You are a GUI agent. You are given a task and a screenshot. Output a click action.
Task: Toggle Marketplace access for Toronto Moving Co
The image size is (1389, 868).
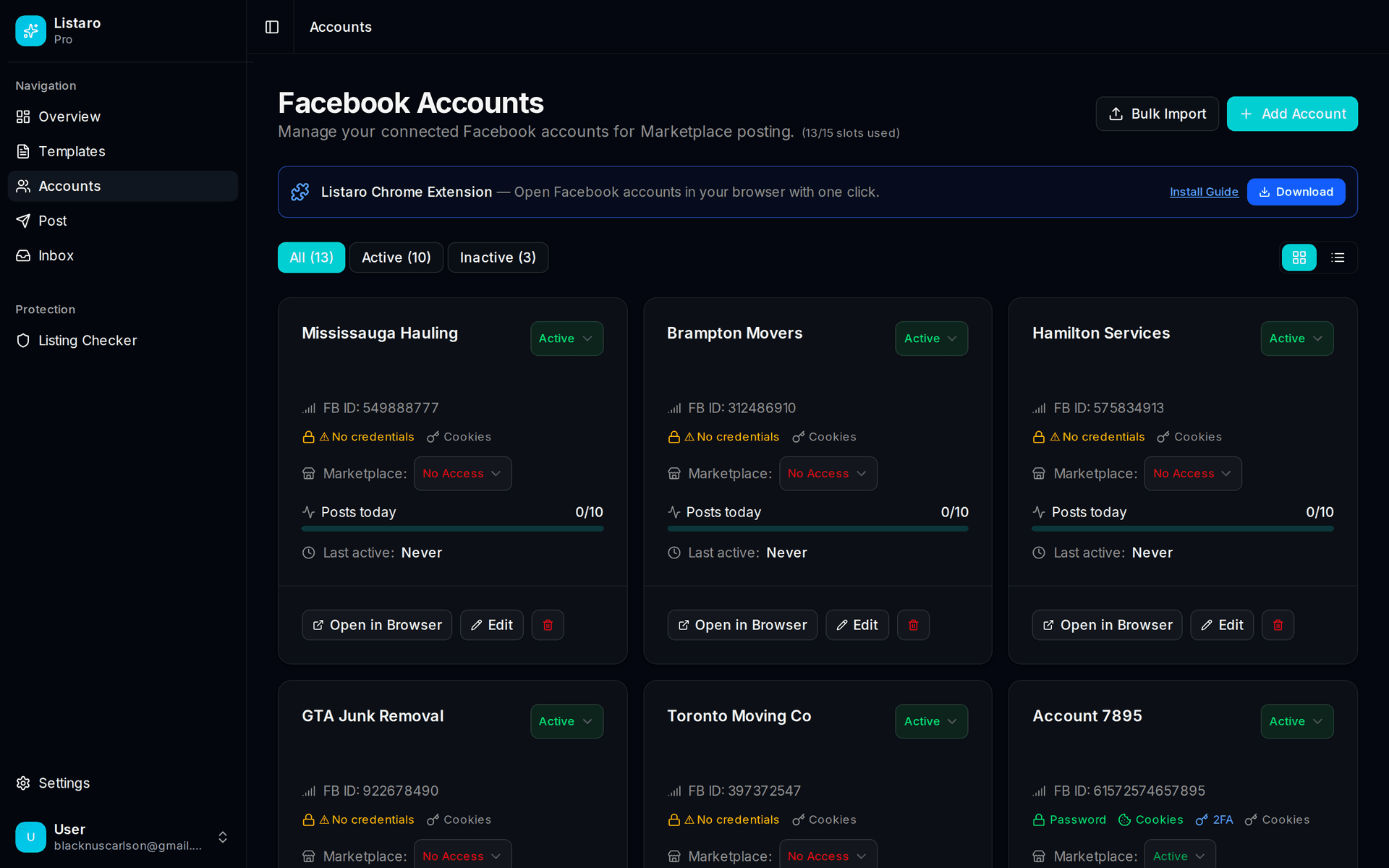[x=828, y=856]
